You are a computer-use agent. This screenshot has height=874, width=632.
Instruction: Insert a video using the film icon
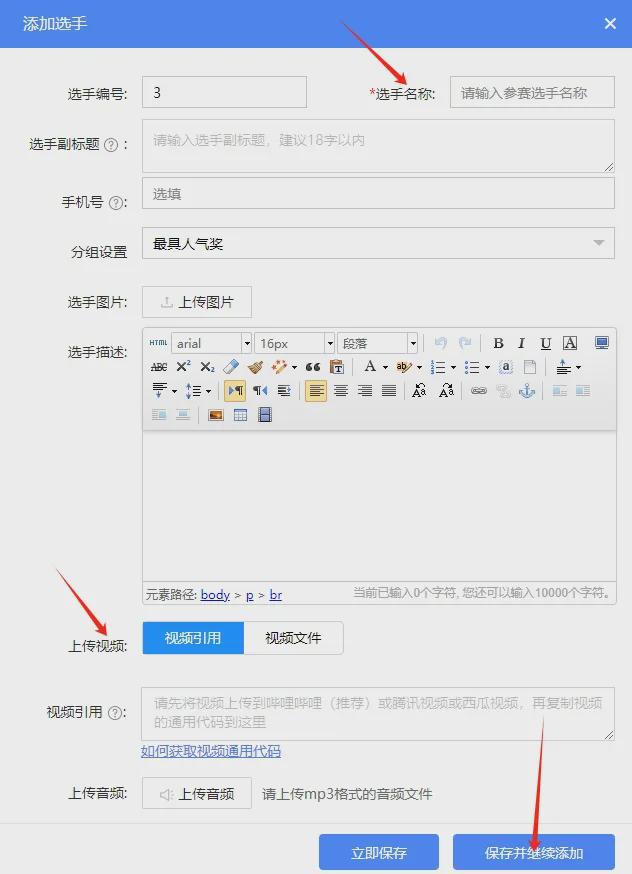pos(265,415)
